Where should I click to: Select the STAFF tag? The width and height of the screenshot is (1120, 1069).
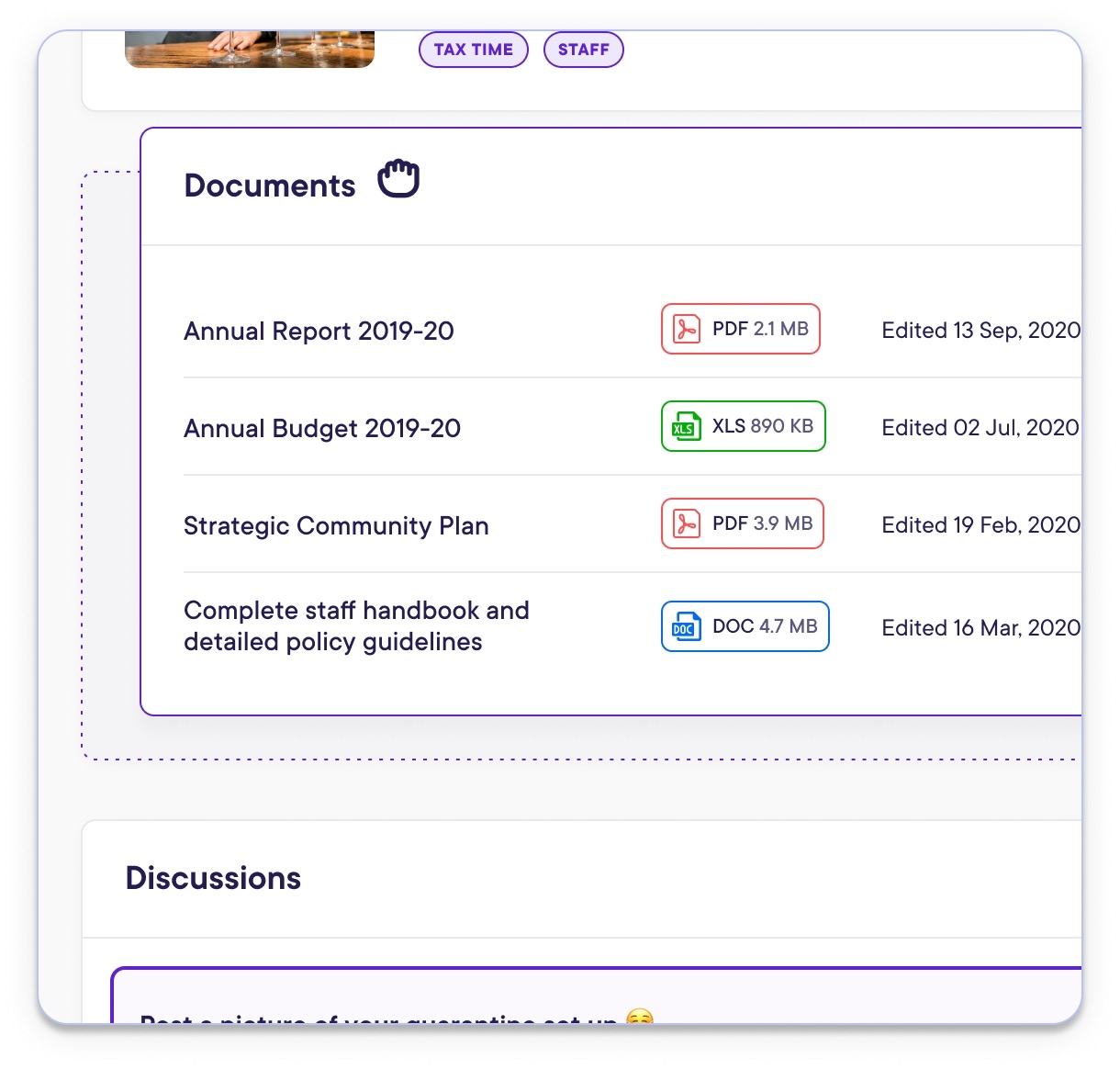coord(583,49)
